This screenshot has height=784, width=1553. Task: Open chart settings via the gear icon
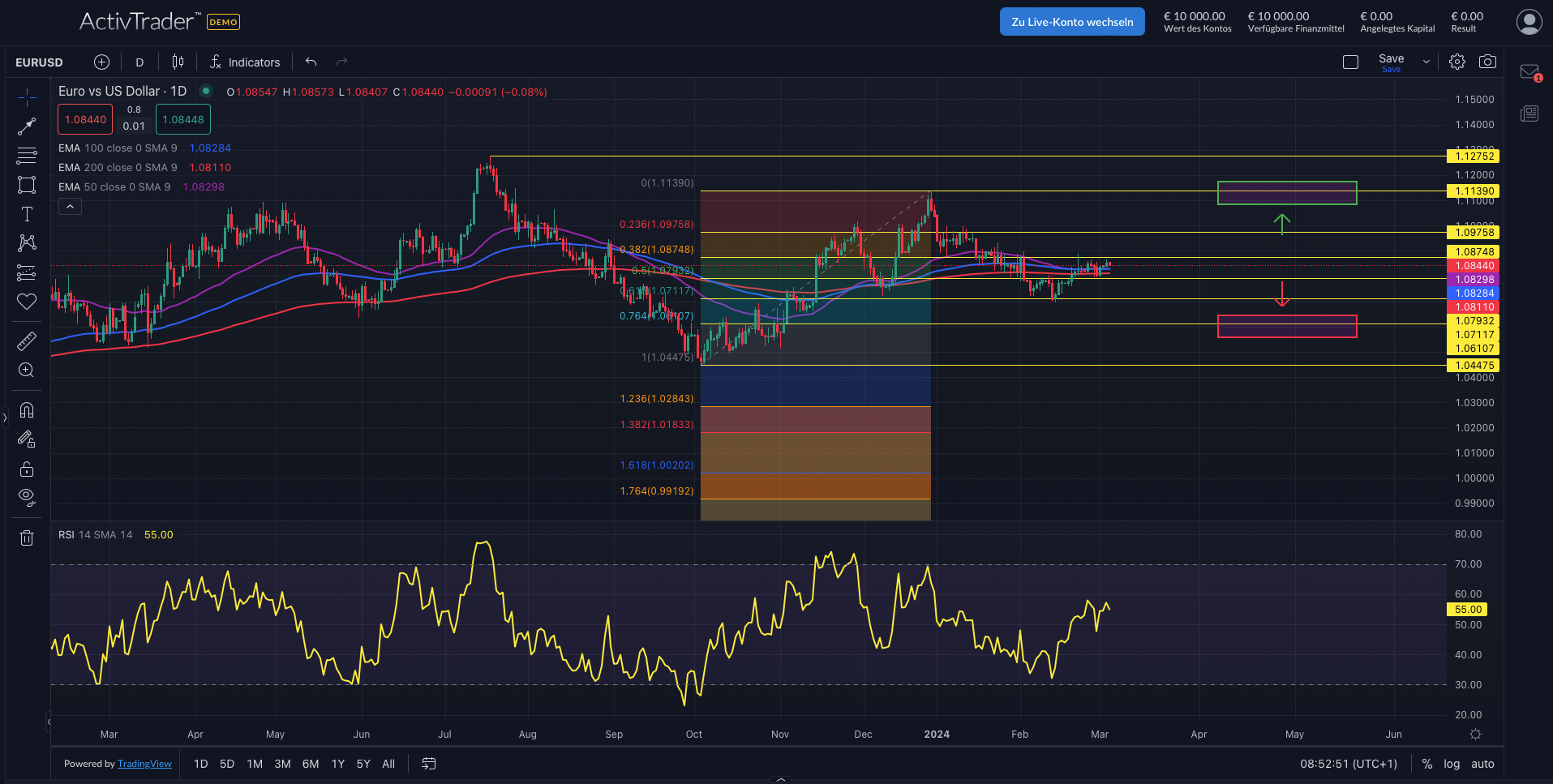point(1457,61)
